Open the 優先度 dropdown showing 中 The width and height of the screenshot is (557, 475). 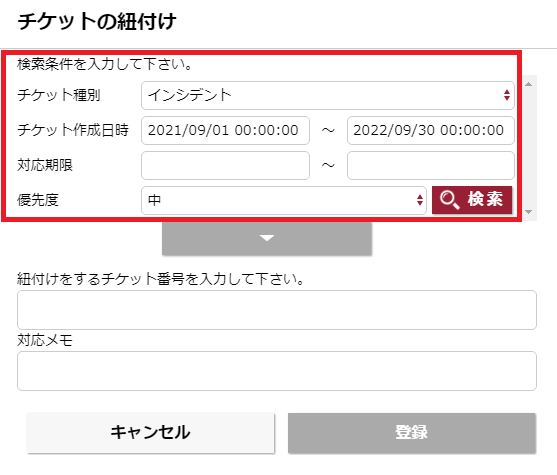coord(284,200)
